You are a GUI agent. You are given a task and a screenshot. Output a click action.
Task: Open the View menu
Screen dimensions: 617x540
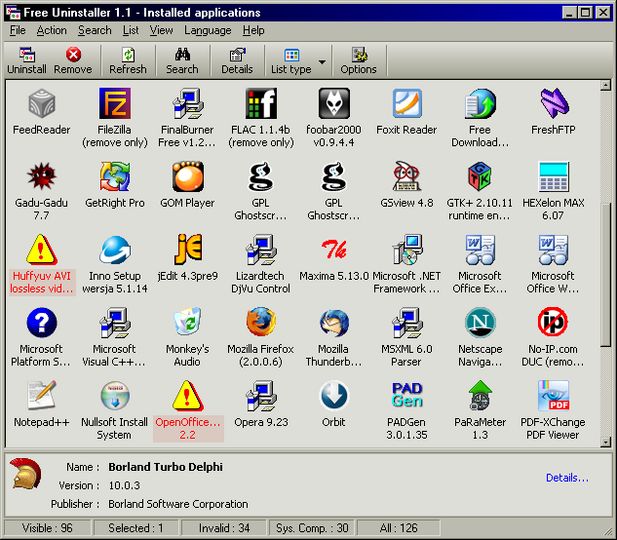tap(161, 30)
